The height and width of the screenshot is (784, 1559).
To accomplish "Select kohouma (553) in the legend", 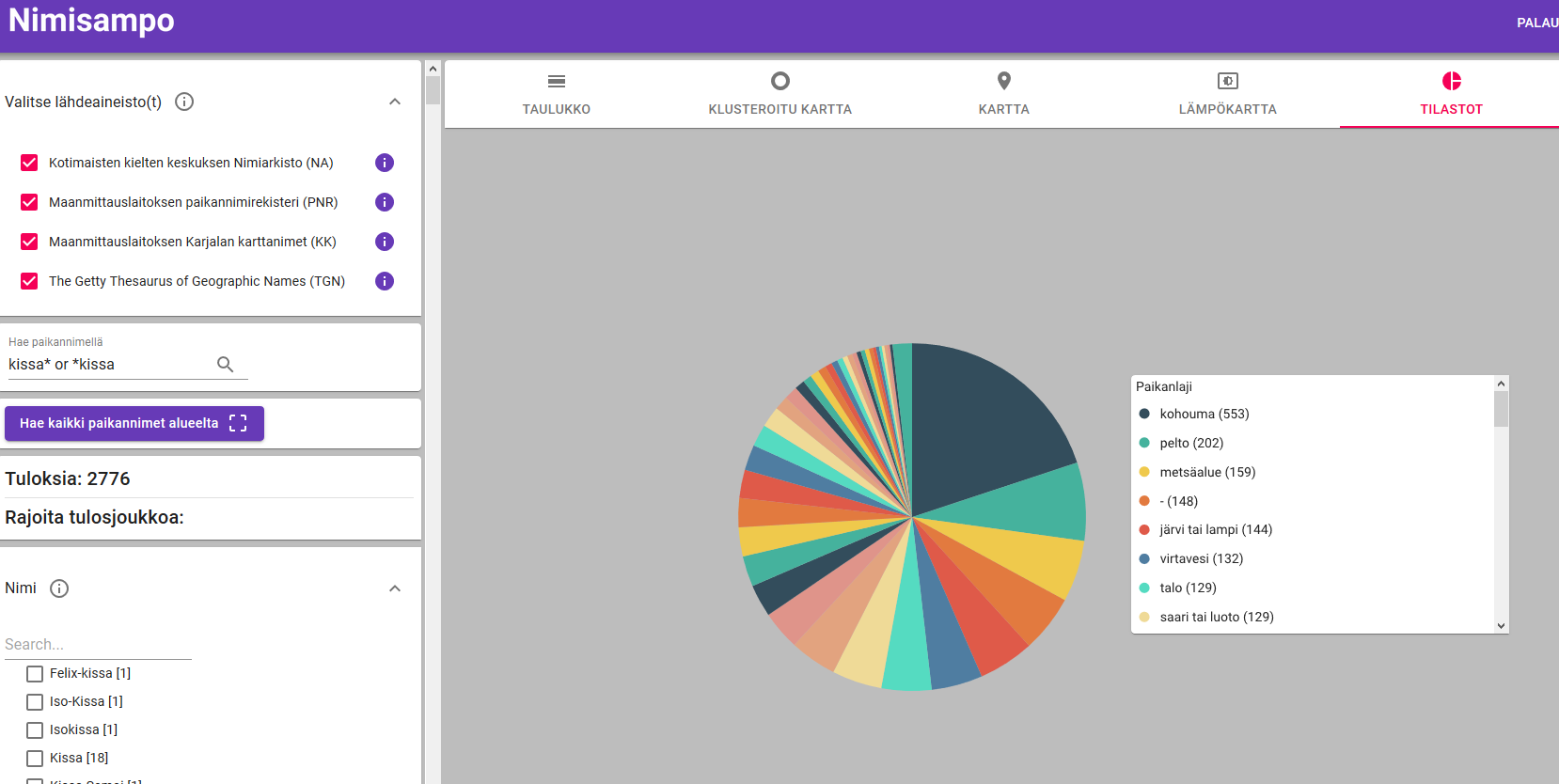I will click(x=1204, y=414).
